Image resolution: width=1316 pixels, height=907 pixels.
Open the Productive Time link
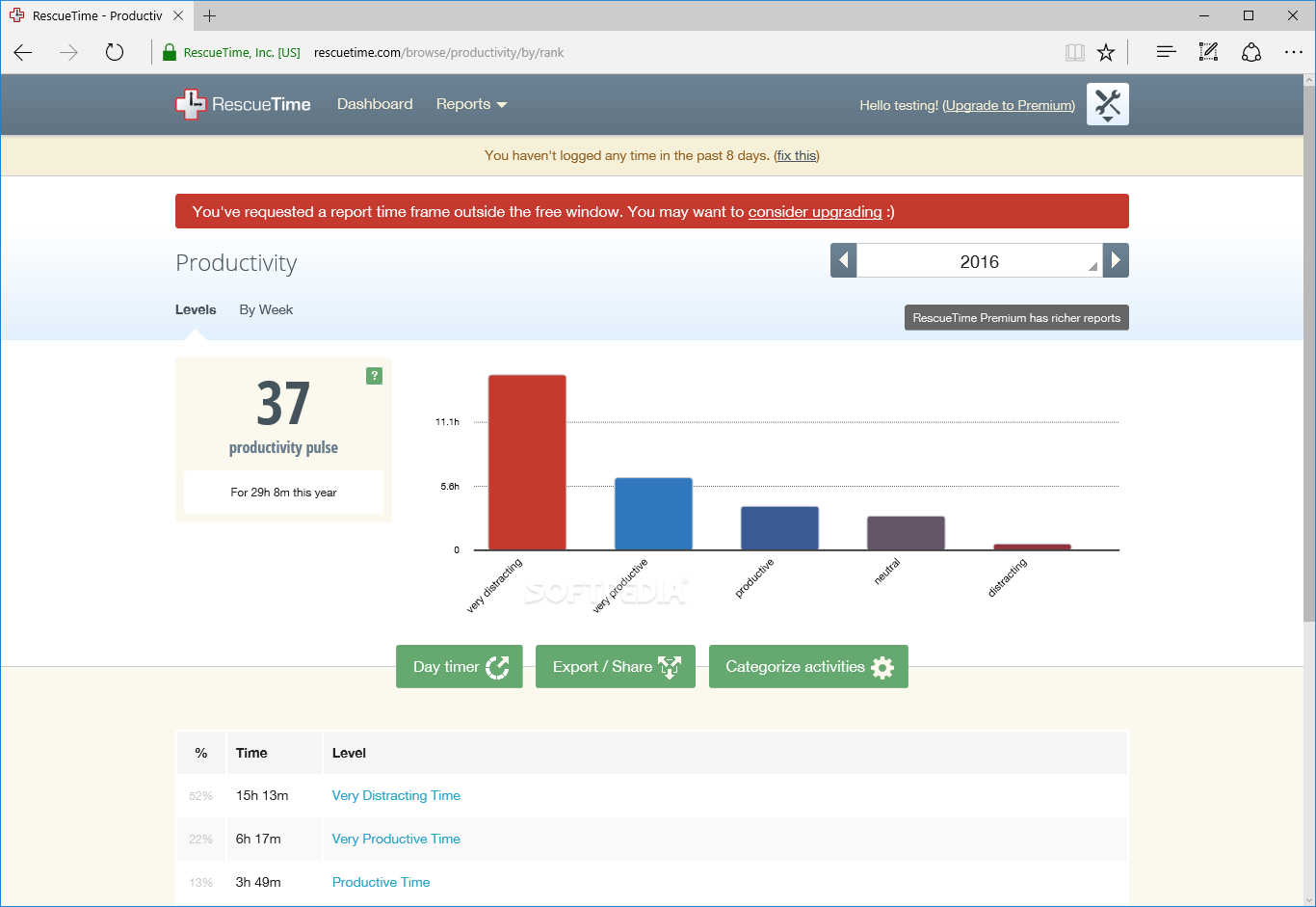click(381, 882)
